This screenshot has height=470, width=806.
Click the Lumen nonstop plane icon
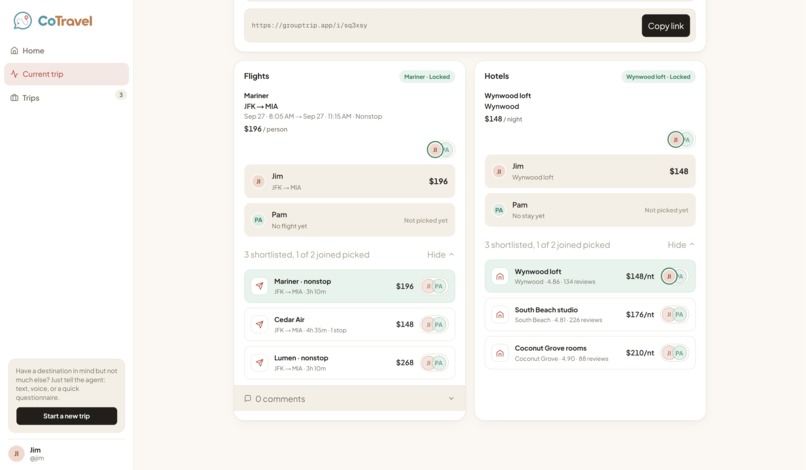tap(260, 363)
